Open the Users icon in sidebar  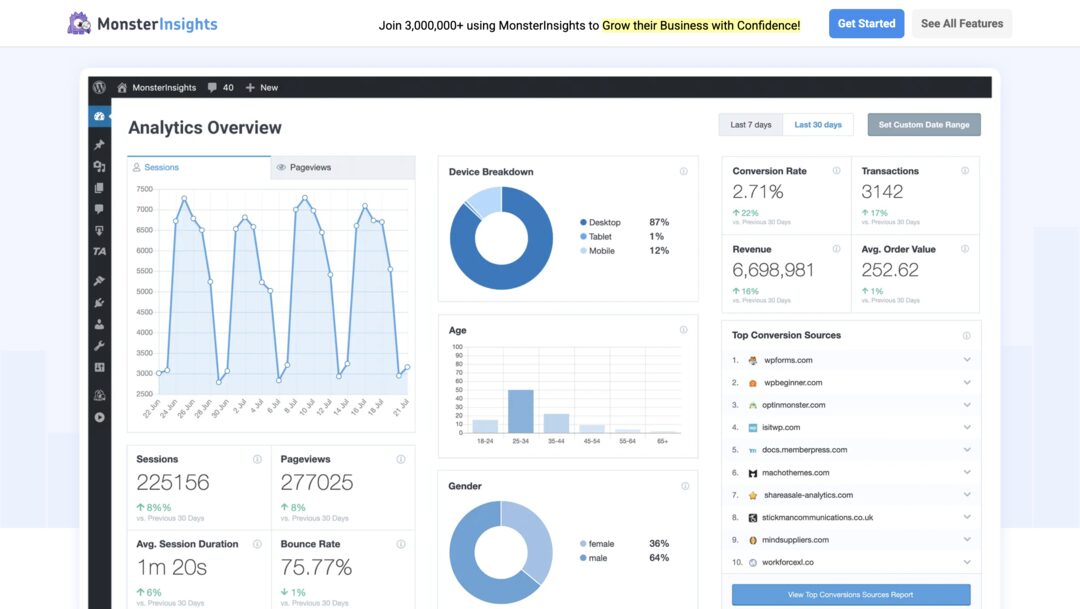pyautogui.click(x=99, y=324)
